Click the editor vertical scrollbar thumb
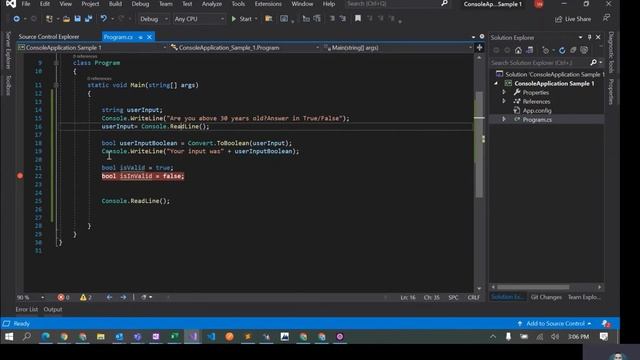640x360 pixels. tap(479, 144)
